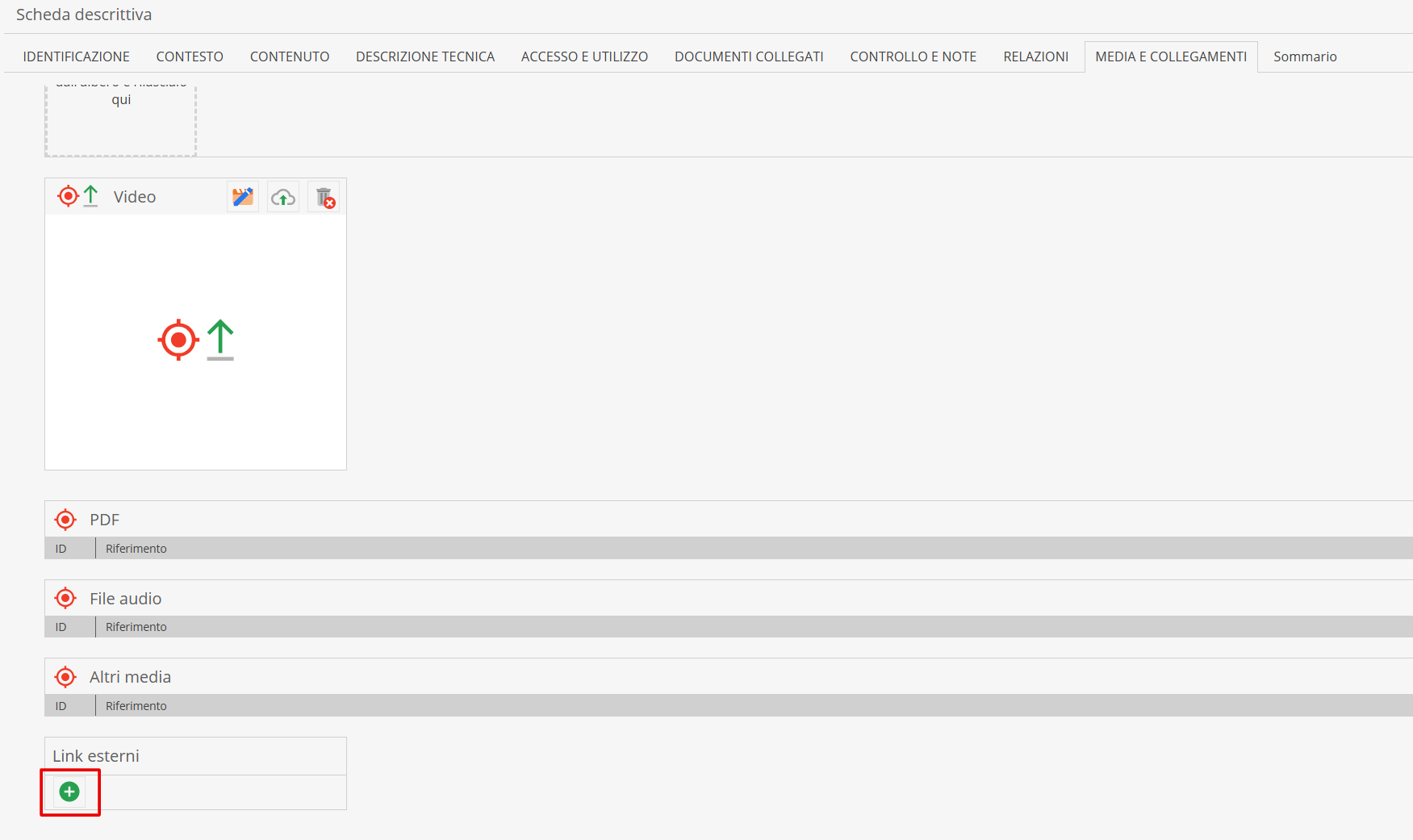
Task: Click the large green upload arrow in video area
Action: 220,340
